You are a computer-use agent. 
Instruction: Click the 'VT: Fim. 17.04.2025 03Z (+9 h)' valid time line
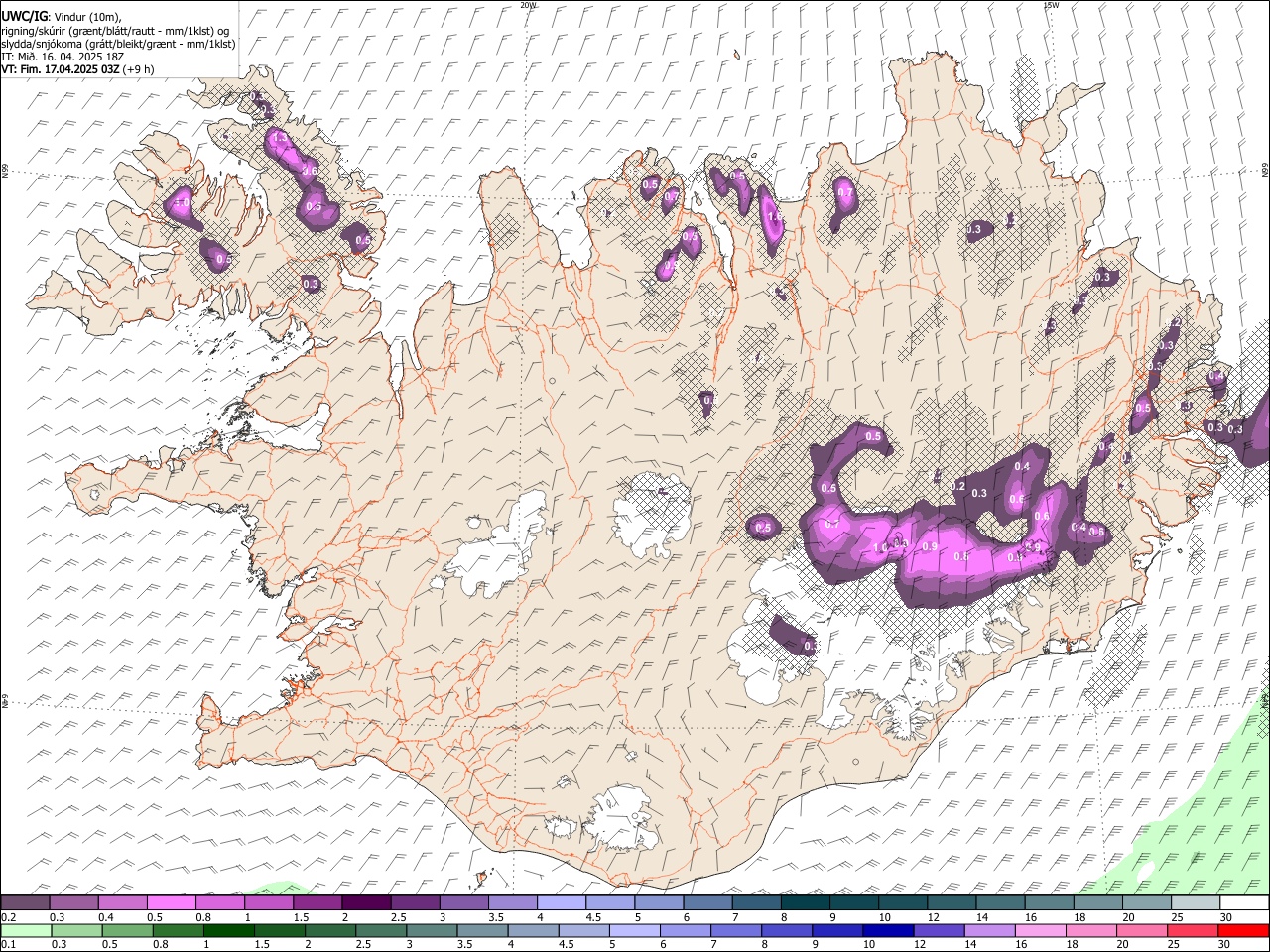coord(77,69)
